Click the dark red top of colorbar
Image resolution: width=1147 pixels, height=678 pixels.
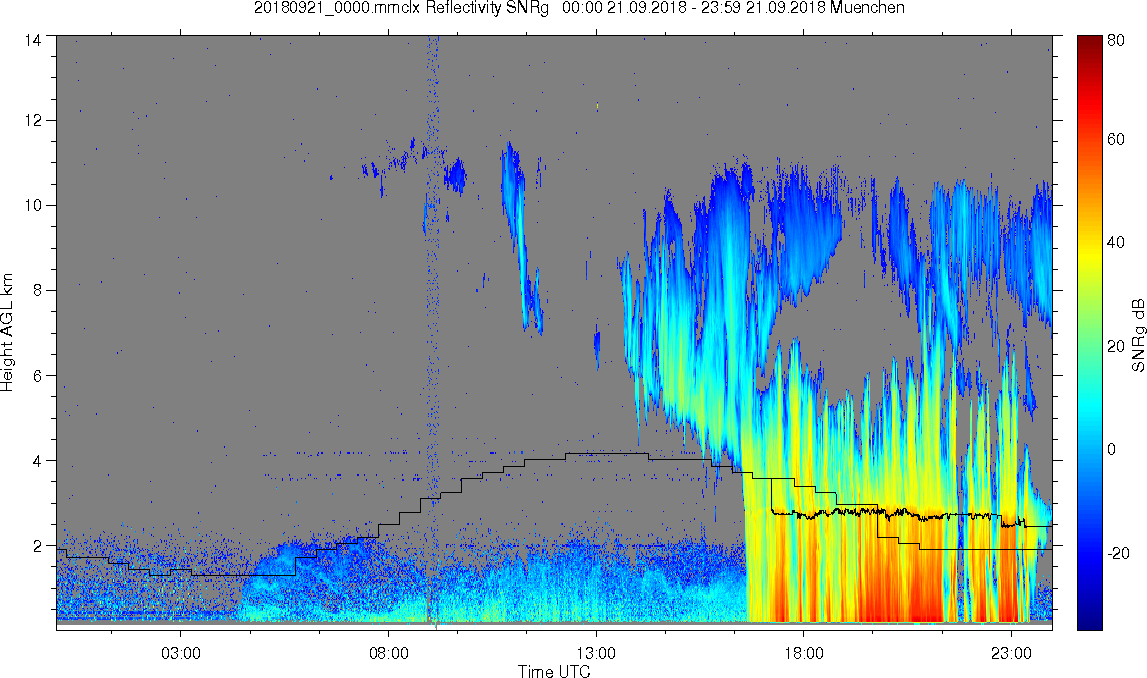[1089, 42]
